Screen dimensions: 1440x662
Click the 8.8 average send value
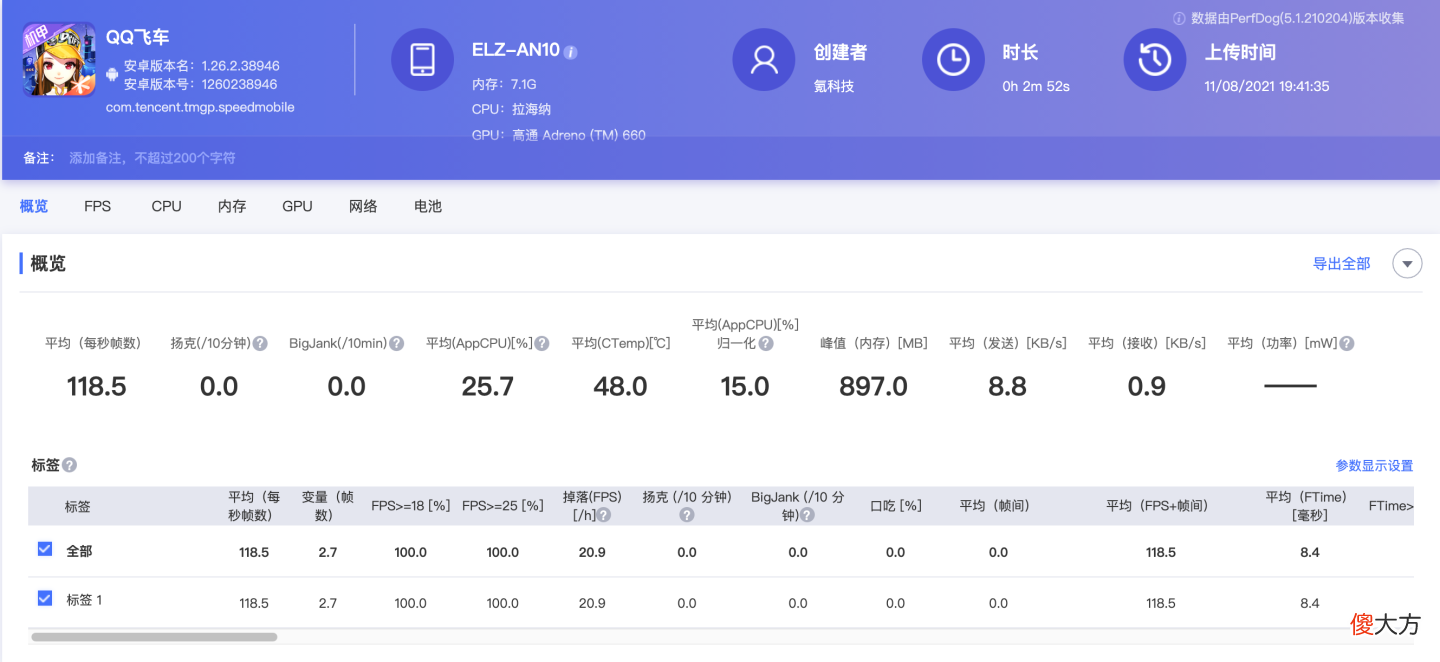(1007, 387)
